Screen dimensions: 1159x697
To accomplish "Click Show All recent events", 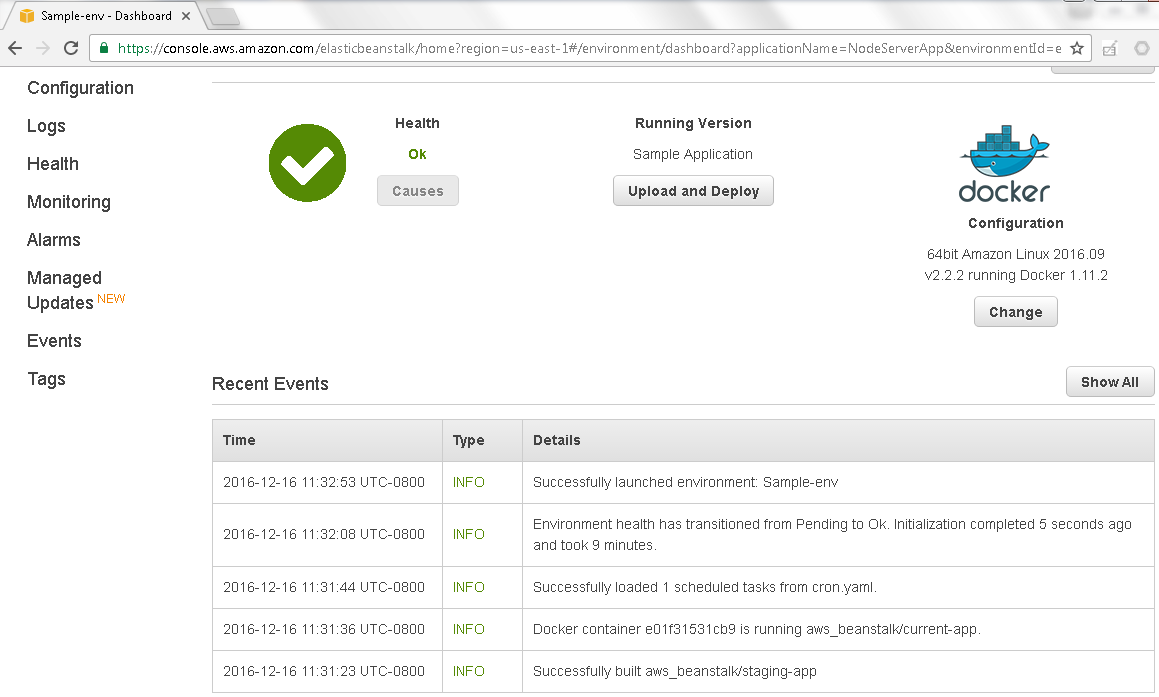I will 1109,382.
